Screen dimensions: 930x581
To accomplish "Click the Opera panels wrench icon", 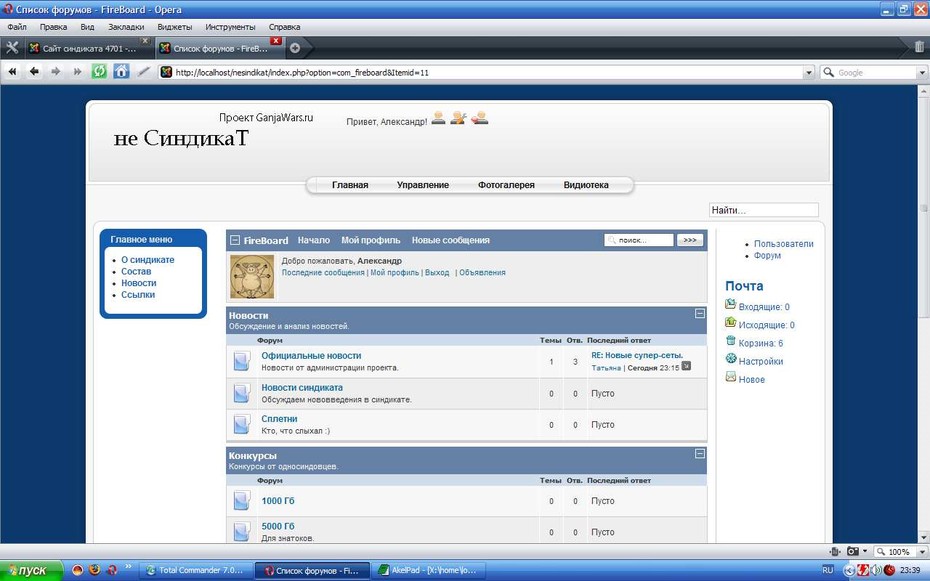I will click(12, 48).
